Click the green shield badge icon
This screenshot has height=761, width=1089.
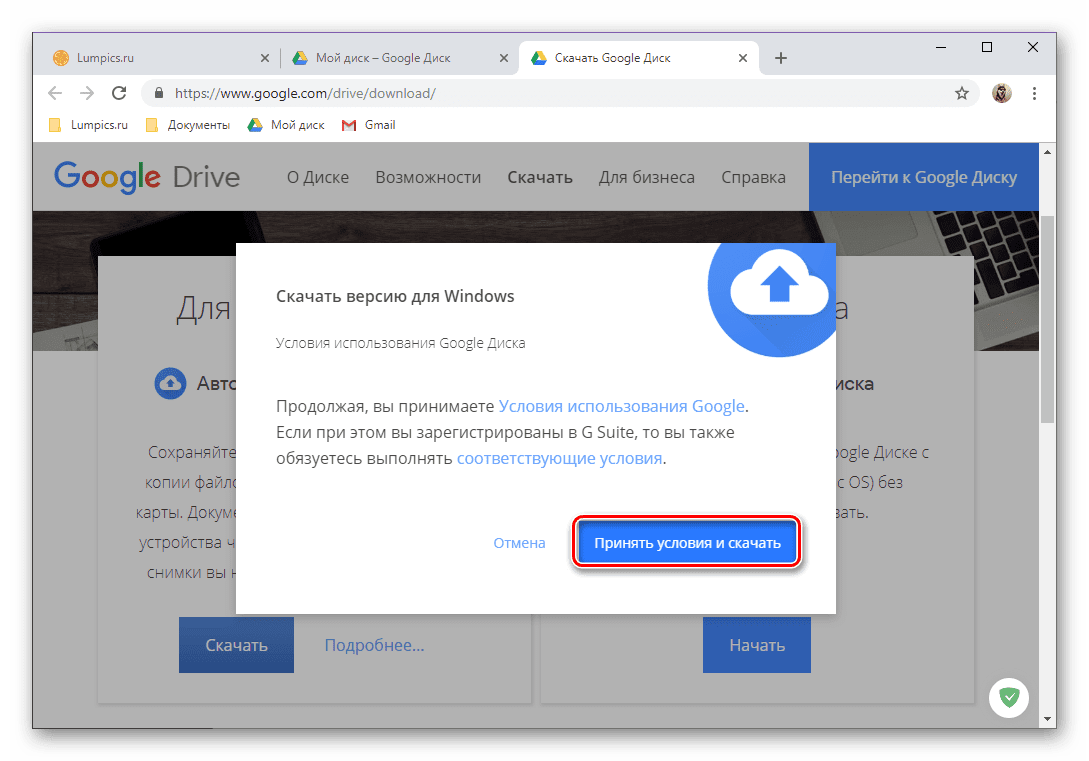click(x=1008, y=697)
